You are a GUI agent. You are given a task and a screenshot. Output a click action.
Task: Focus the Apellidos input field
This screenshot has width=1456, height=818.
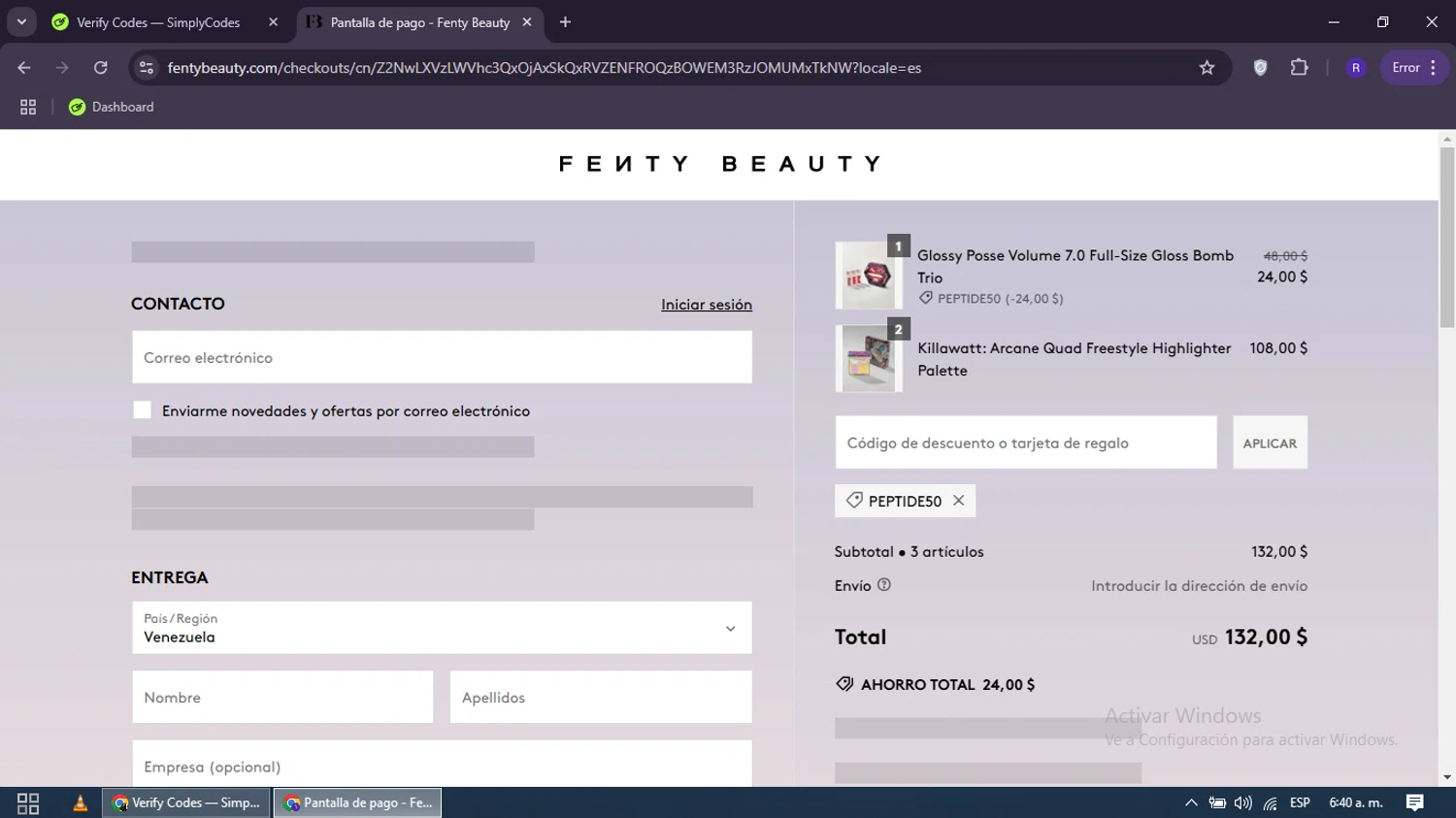[601, 697]
